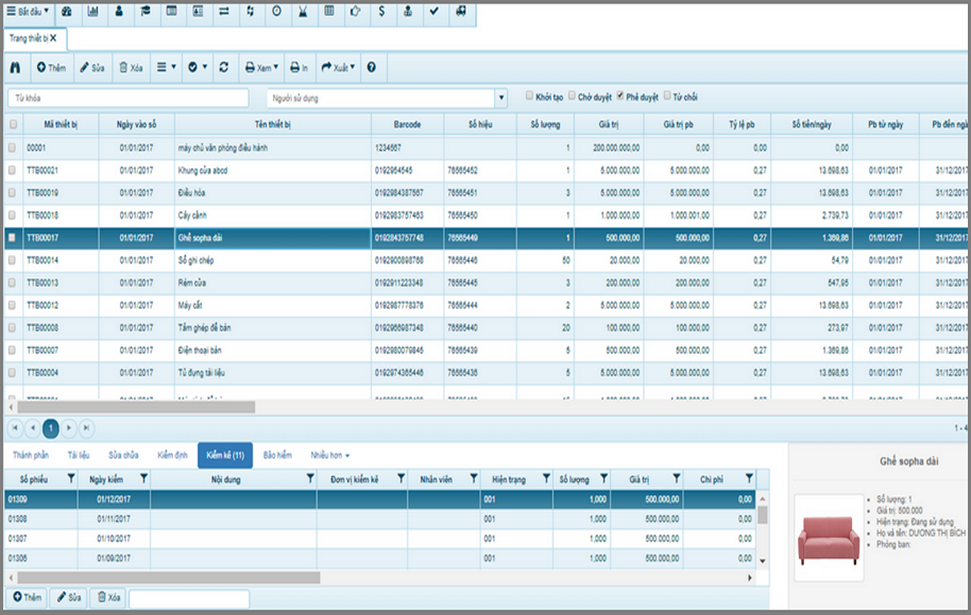Check the row checkbox for device 00001
The width and height of the screenshot is (971, 615).
point(12,148)
